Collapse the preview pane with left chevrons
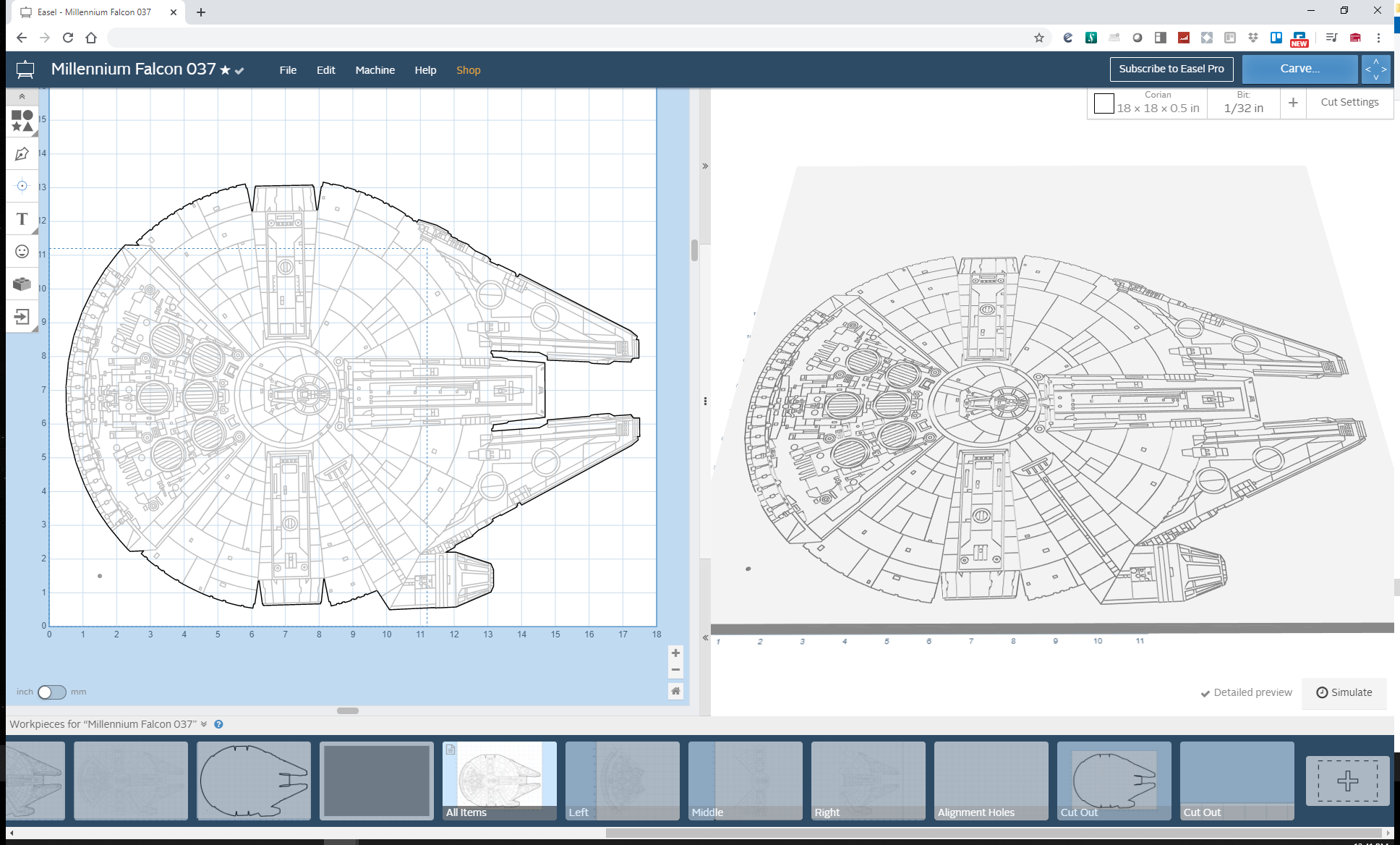The image size is (1400, 845). pyautogui.click(x=705, y=637)
